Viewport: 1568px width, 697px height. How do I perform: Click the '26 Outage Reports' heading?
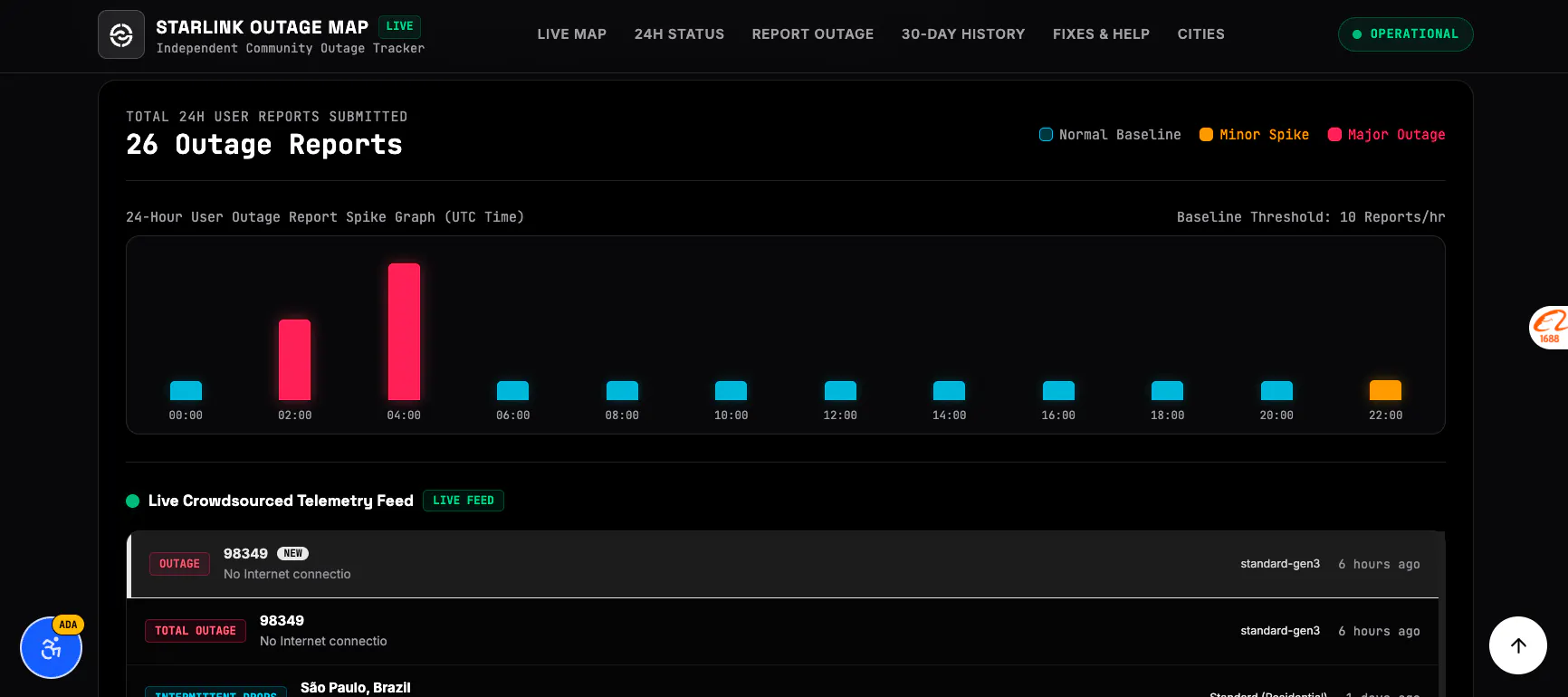click(264, 145)
